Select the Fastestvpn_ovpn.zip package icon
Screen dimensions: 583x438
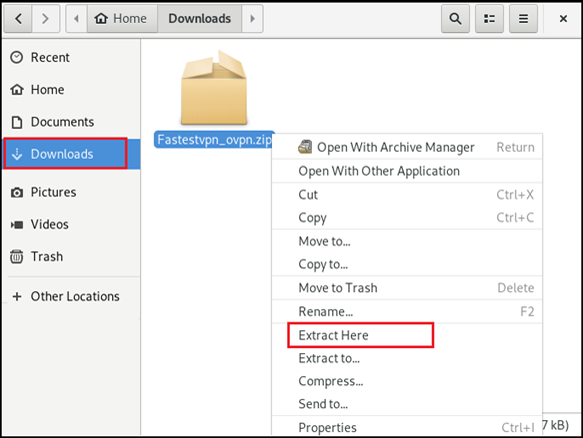click(x=214, y=88)
